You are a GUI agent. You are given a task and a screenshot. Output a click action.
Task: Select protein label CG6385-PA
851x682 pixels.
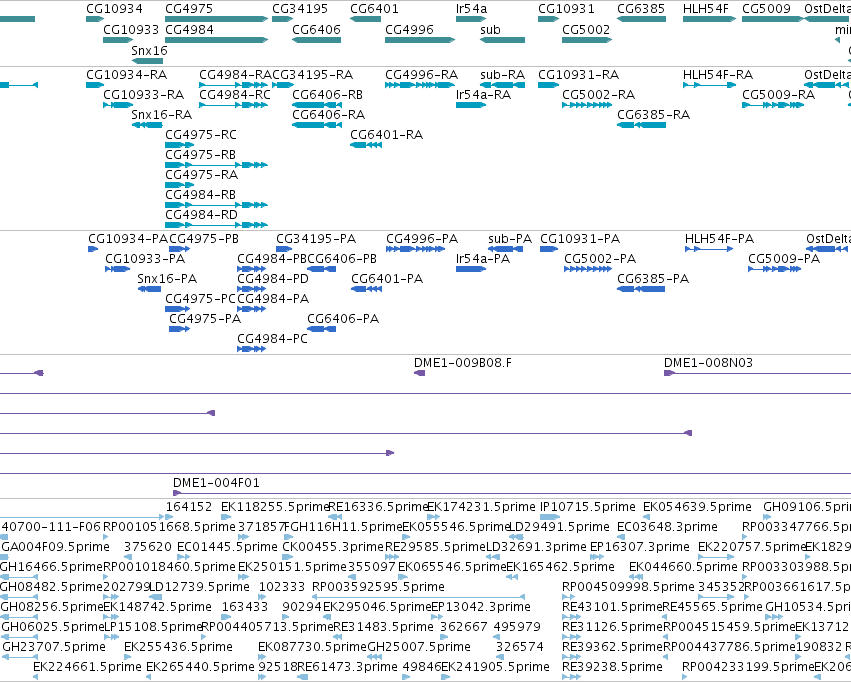click(x=653, y=279)
